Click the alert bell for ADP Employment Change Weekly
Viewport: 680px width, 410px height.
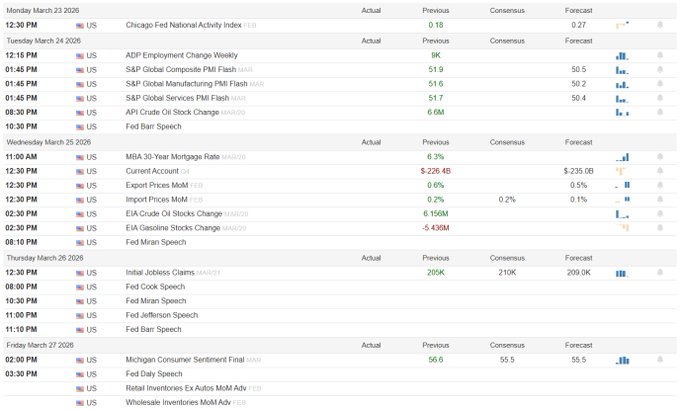point(660,56)
